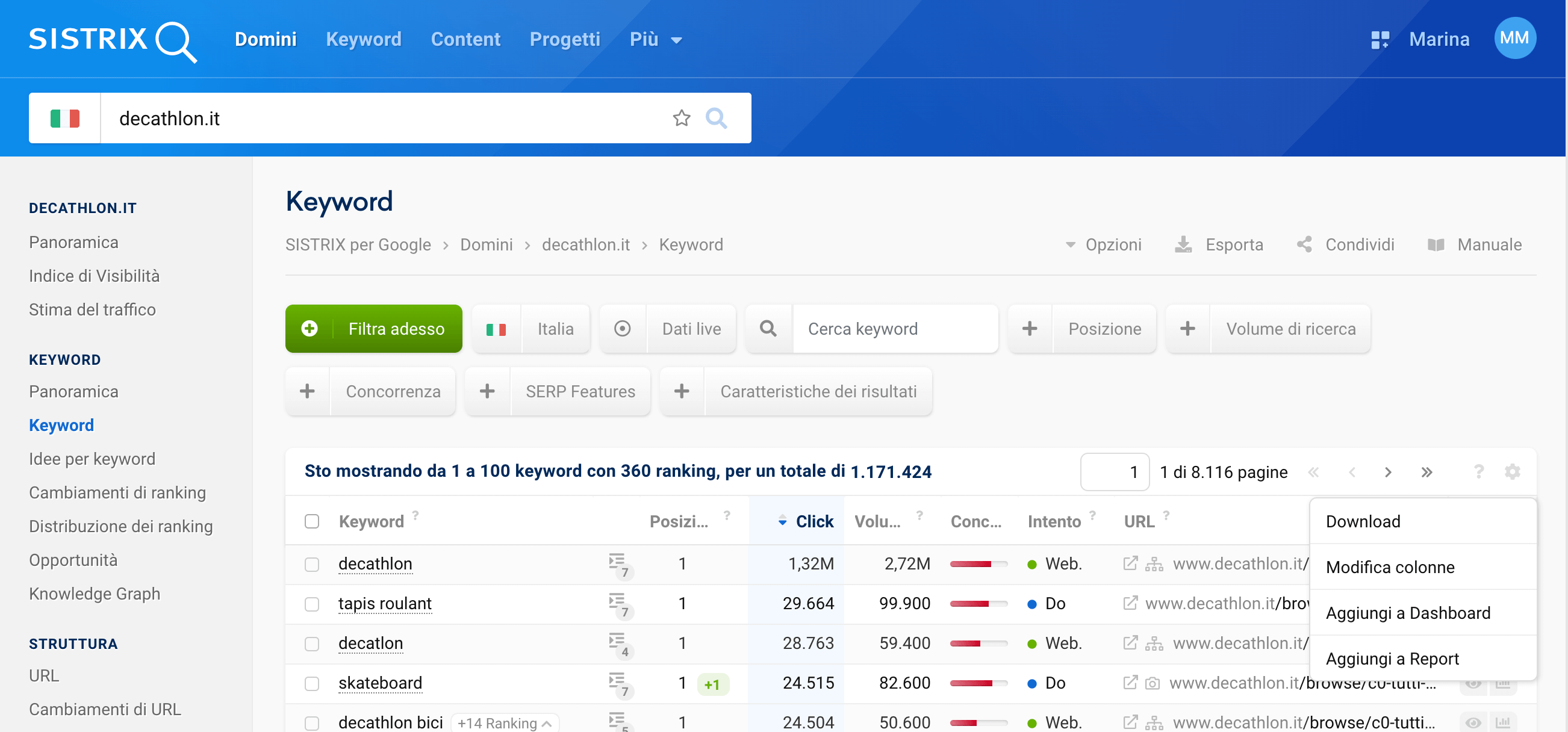Viewport: 1568px width, 732px height.
Task: Open the Più dropdown menu
Action: 655,40
